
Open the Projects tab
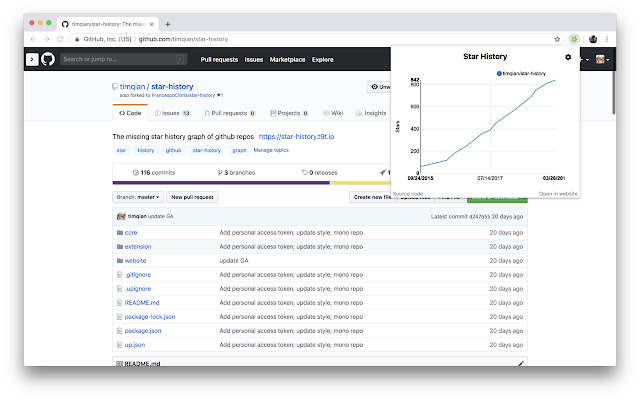coord(289,113)
